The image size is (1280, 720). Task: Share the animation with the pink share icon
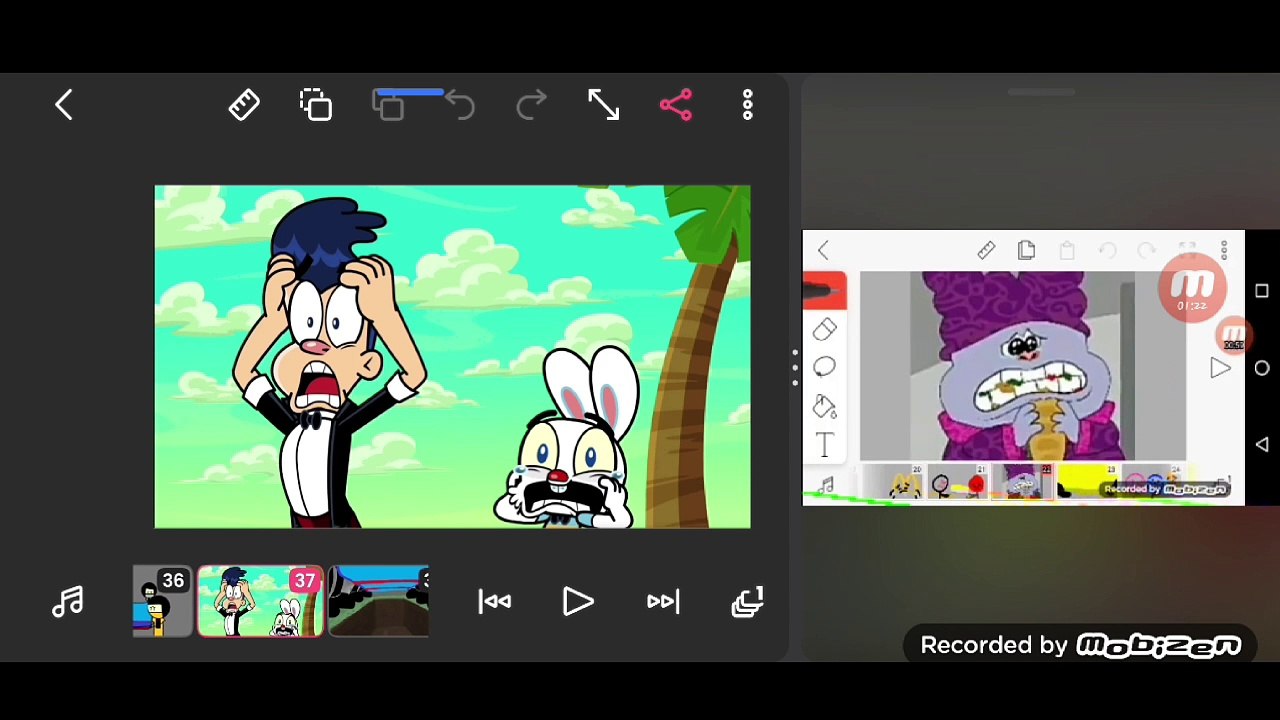(675, 105)
